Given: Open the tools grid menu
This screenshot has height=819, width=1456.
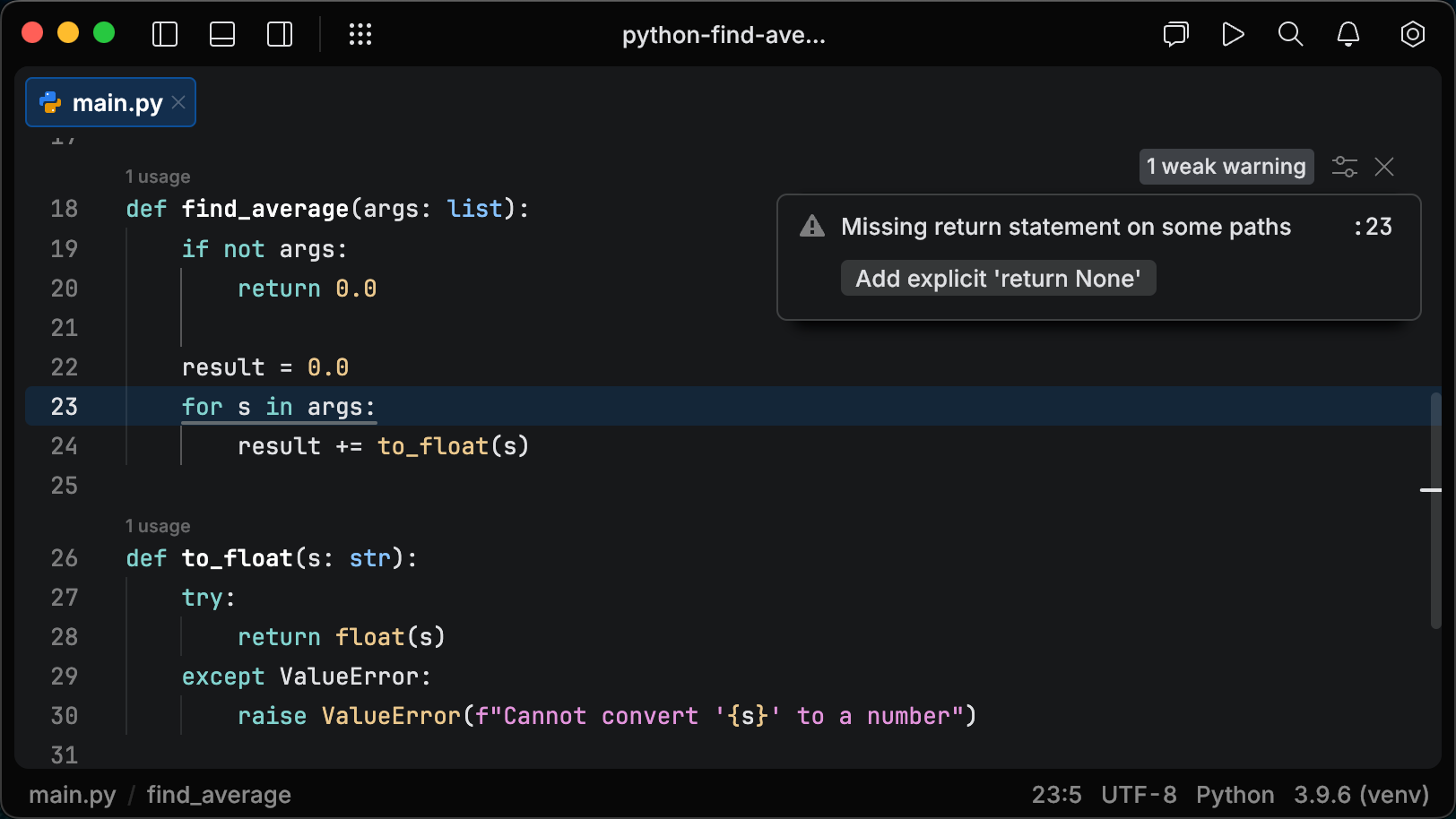Looking at the screenshot, I should tap(360, 35).
